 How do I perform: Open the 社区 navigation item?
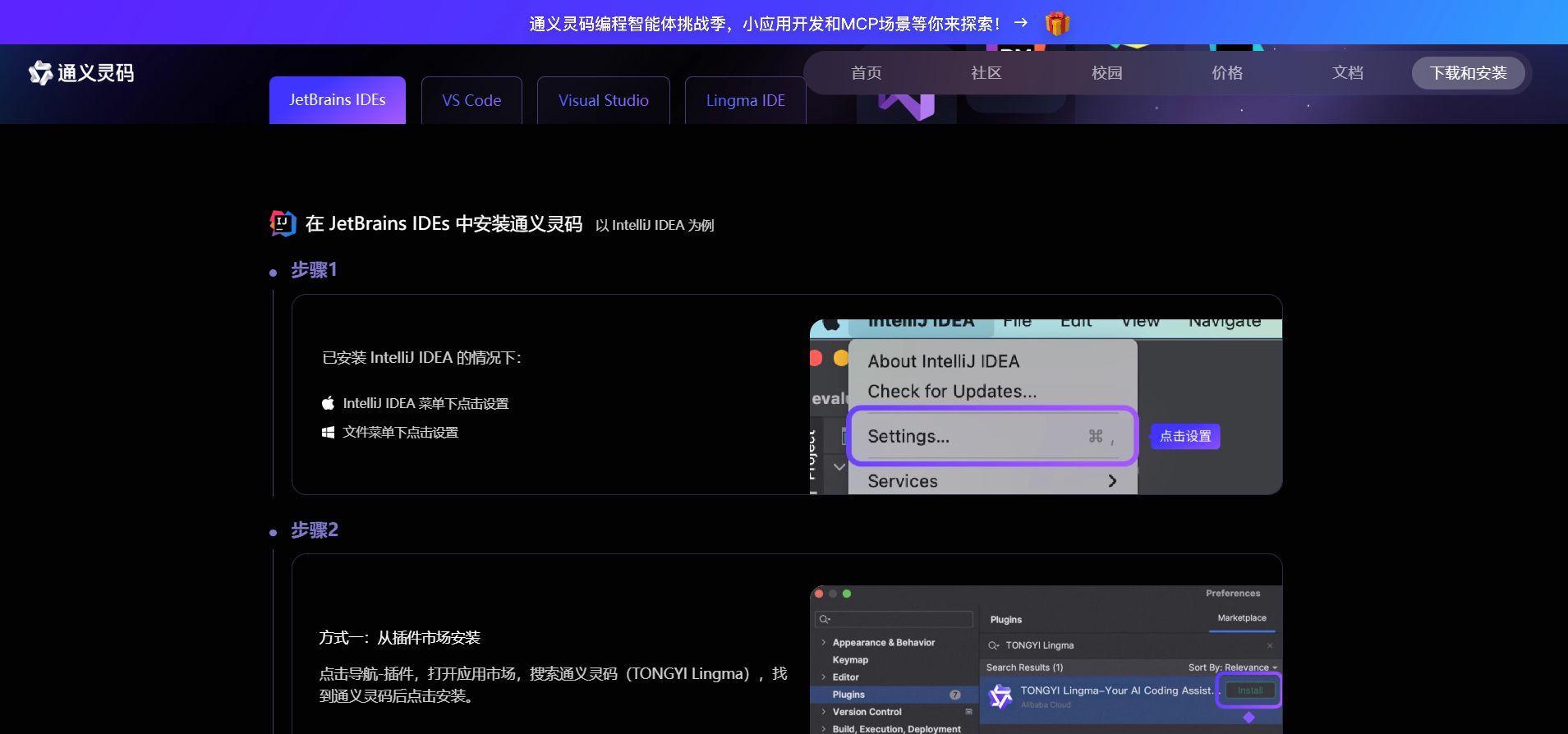pyautogui.click(x=986, y=73)
